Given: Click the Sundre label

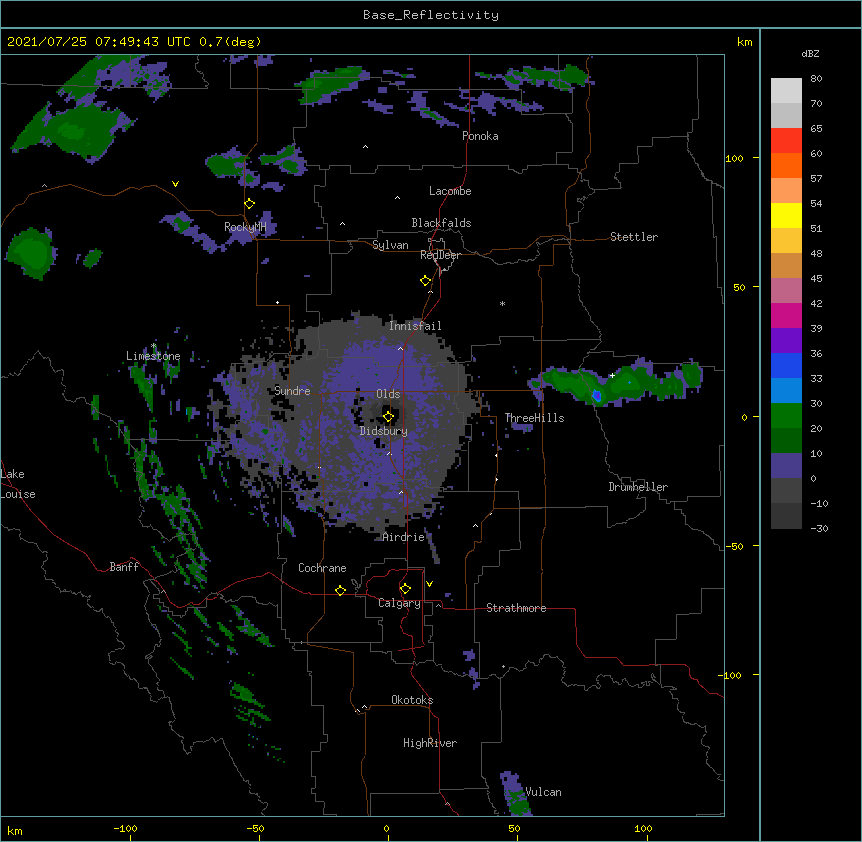Looking at the screenshot, I should click(292, 391).
